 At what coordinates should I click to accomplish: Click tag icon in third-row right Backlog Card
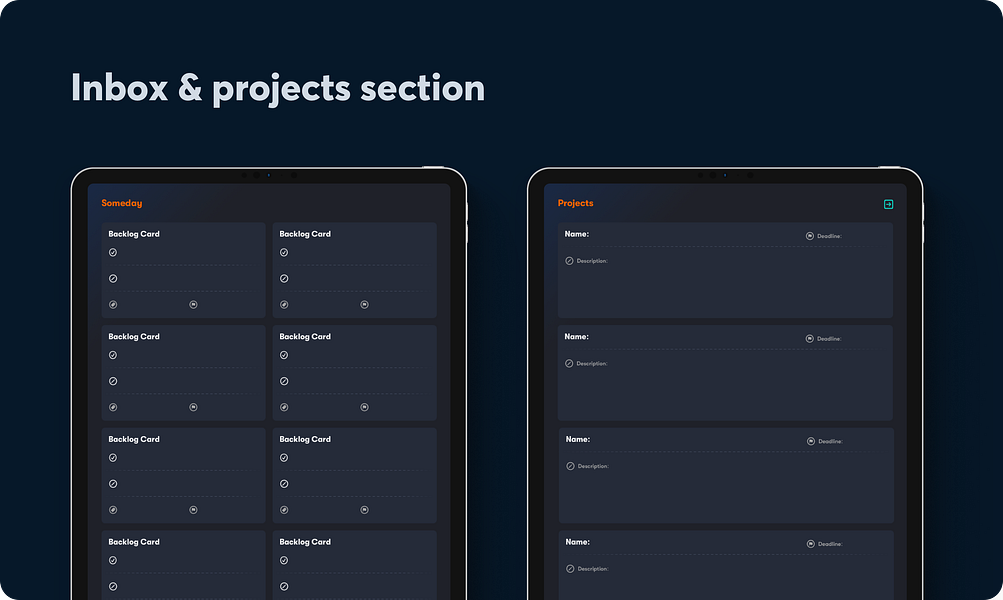click(284, 510)
